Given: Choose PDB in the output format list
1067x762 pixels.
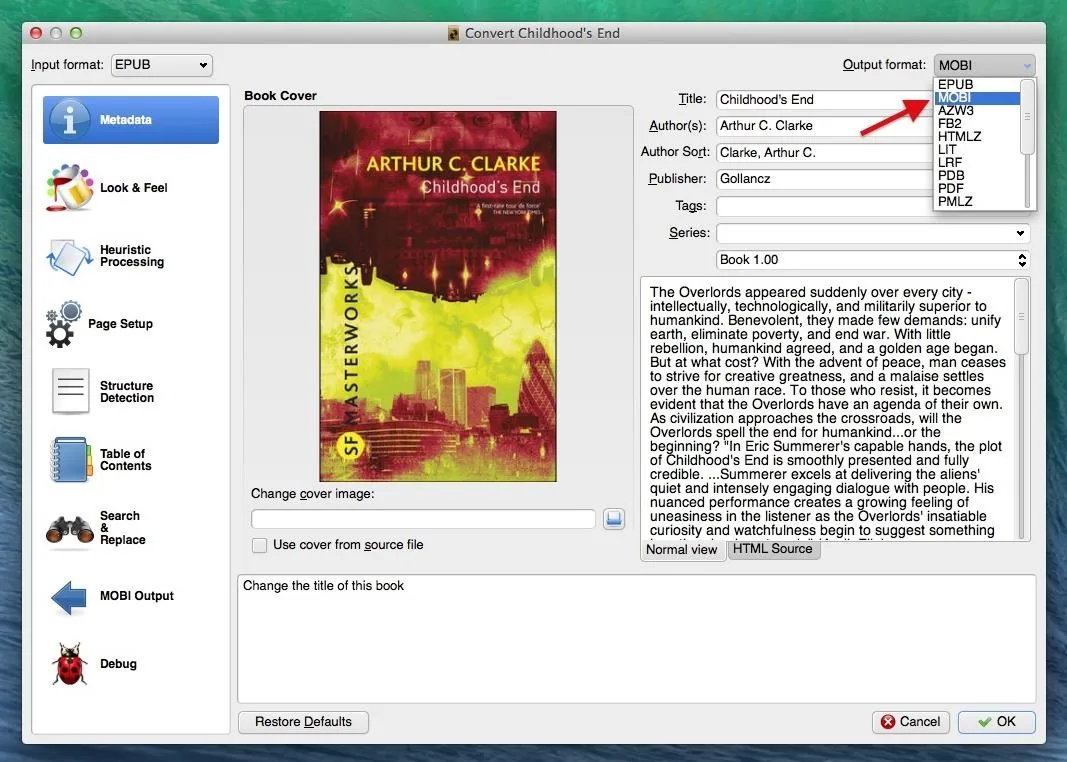Looking at the screenshot, I should (x=976, y=176).
